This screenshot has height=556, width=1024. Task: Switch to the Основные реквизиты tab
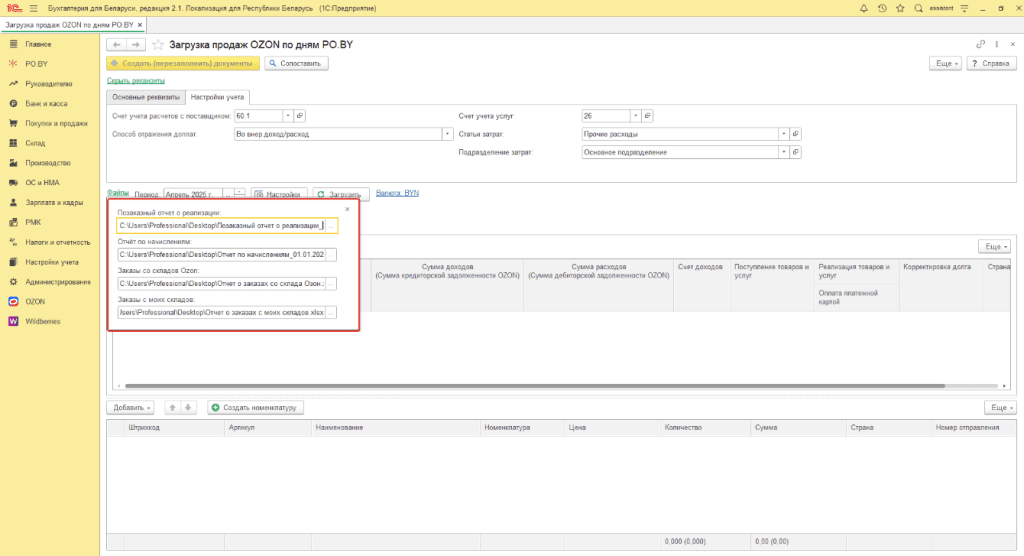coord(146,97)
